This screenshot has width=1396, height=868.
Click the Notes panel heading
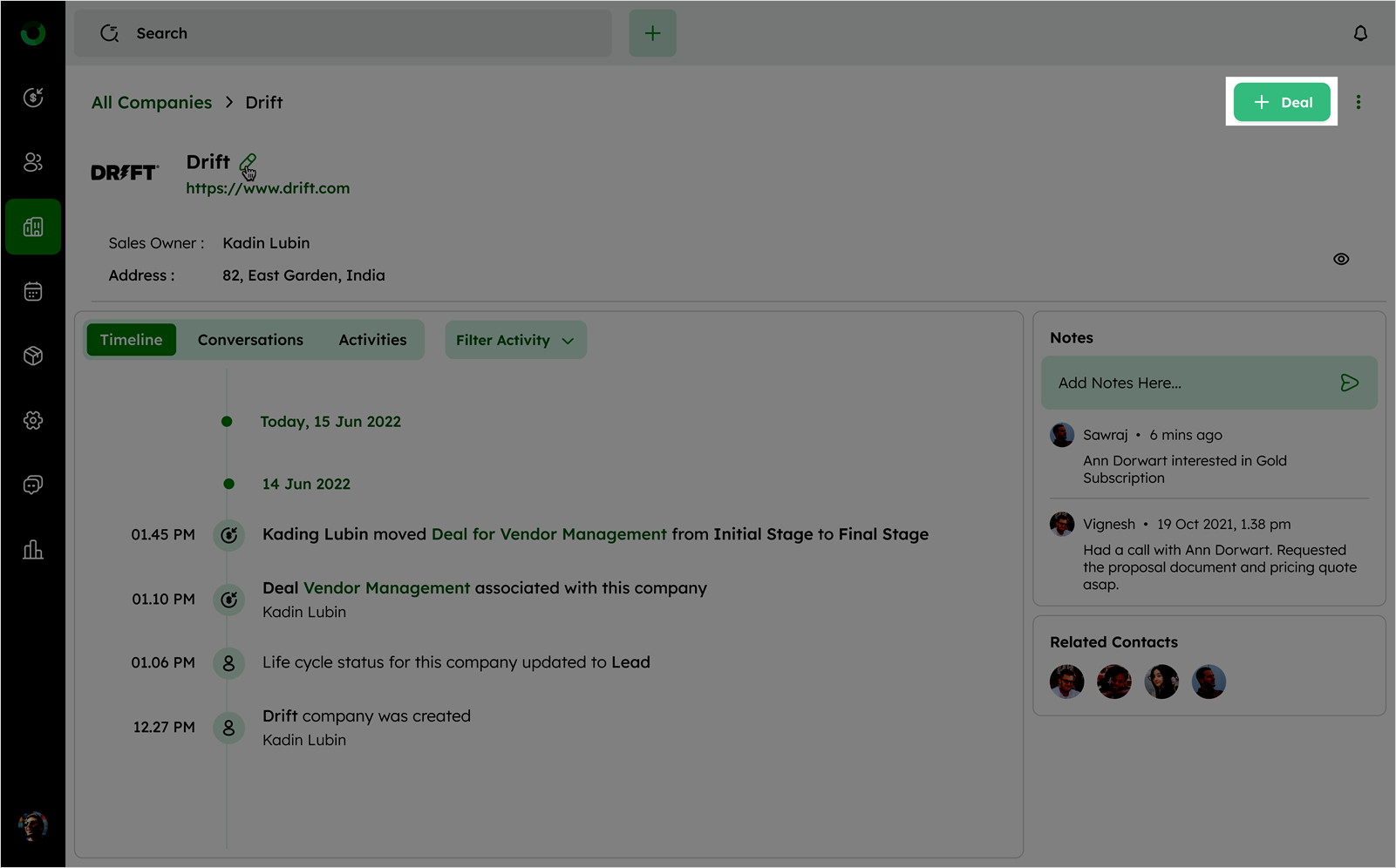pos(1072,338)
